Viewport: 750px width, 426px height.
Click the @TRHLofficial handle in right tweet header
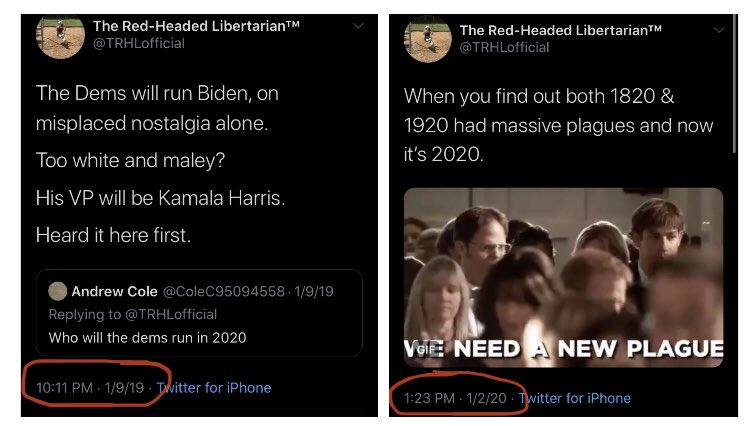(x=504, y=47)
